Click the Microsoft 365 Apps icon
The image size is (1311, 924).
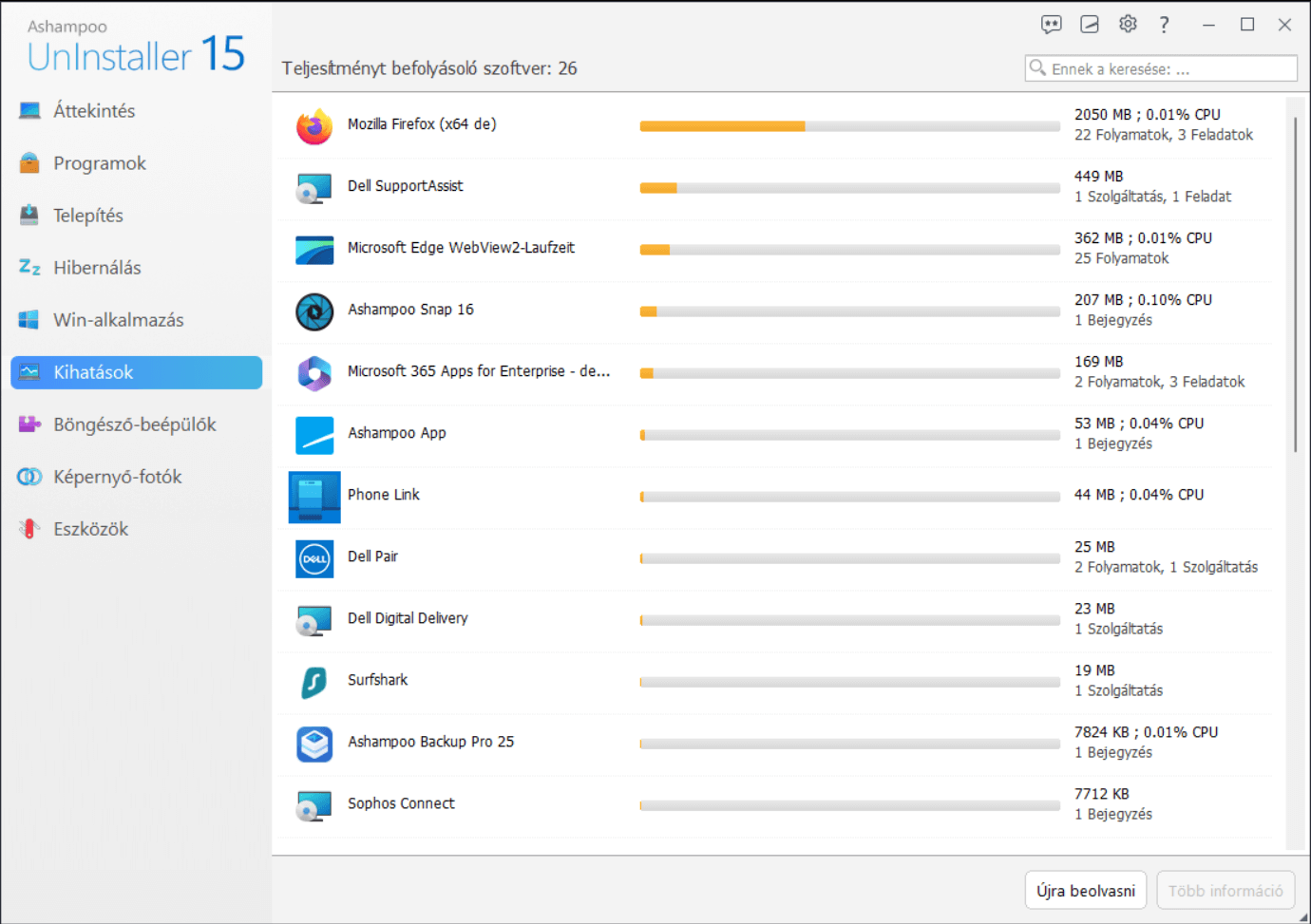click(314, 373)
